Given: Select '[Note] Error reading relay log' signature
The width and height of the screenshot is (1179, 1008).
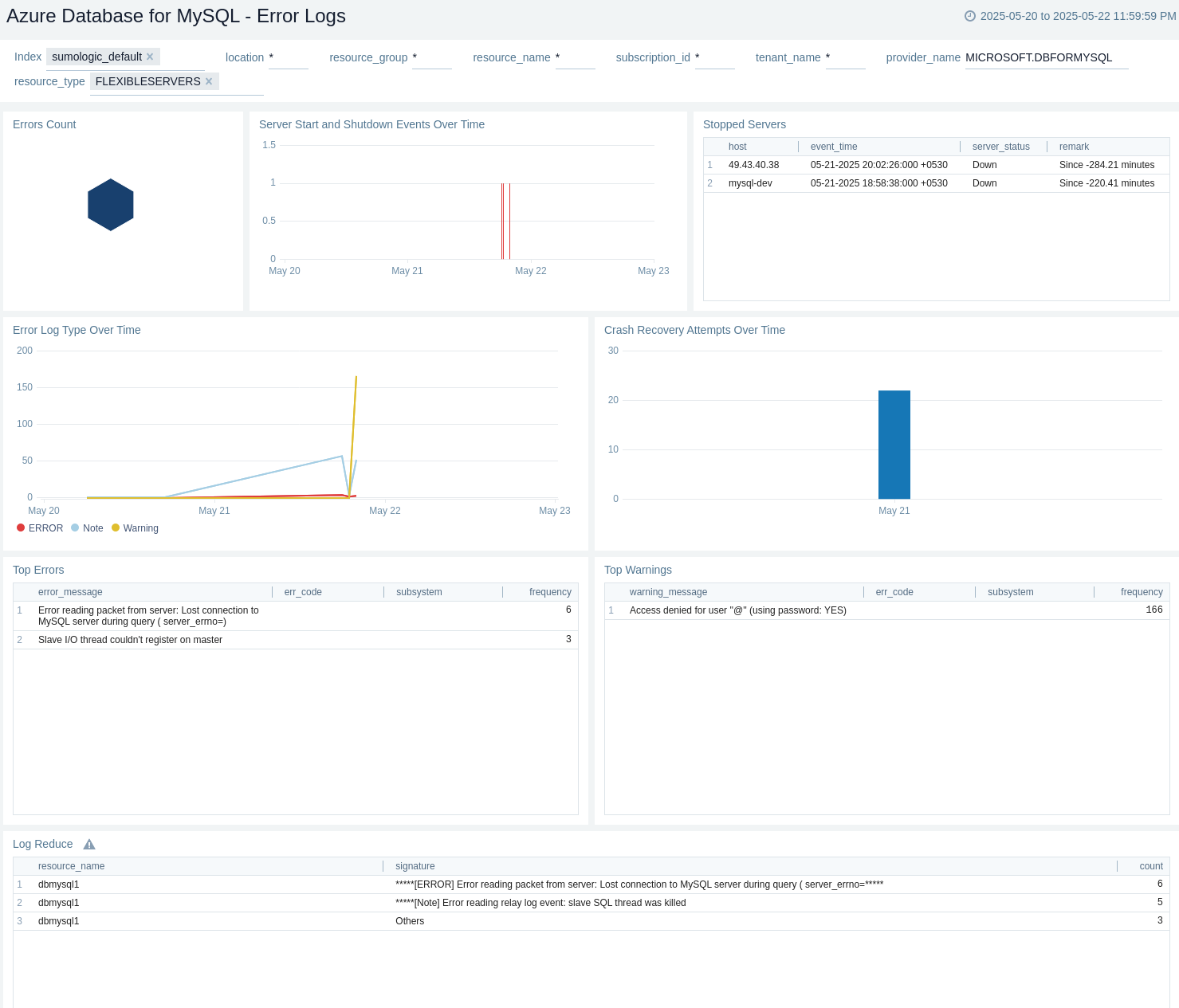Looking at the screenshot, I should click(540, 903).
